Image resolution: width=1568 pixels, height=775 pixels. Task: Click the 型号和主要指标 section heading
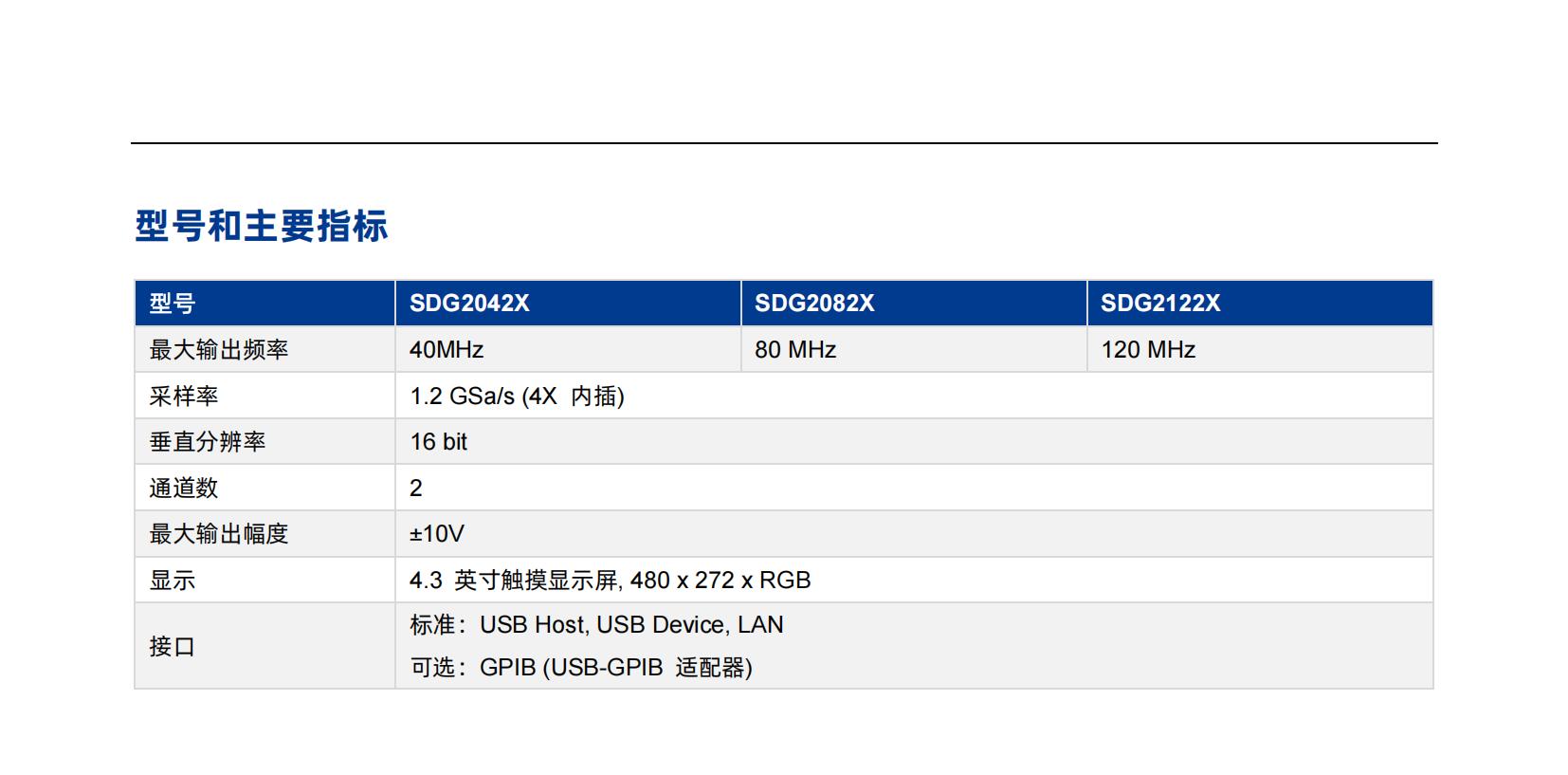262,227
